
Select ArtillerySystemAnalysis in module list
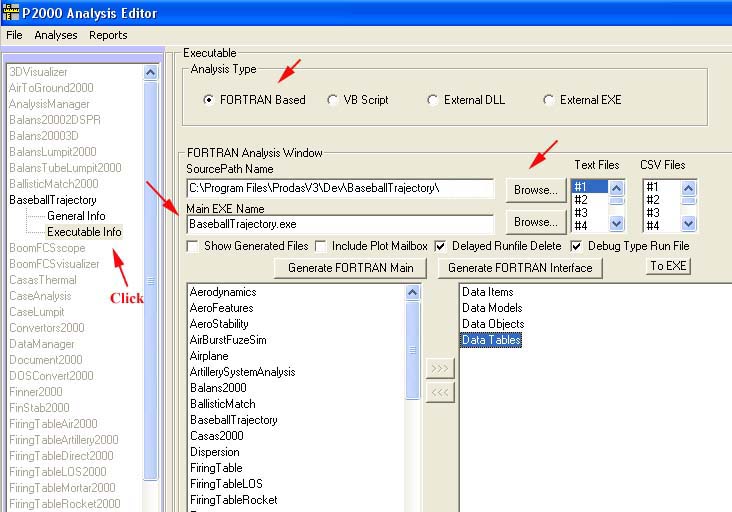click(242, 372)
